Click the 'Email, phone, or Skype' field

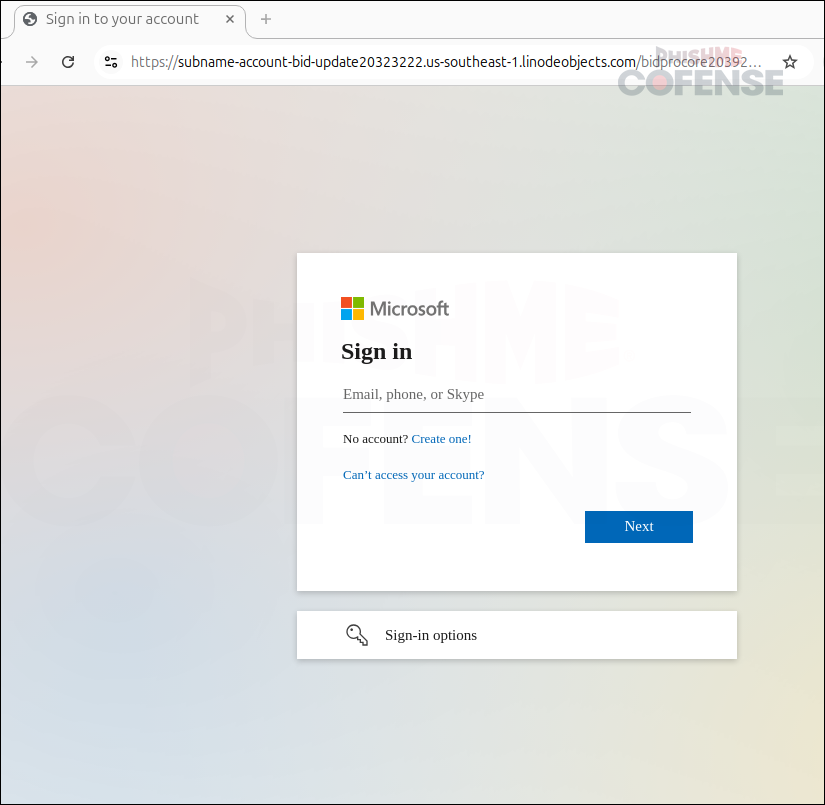[516, 395]
